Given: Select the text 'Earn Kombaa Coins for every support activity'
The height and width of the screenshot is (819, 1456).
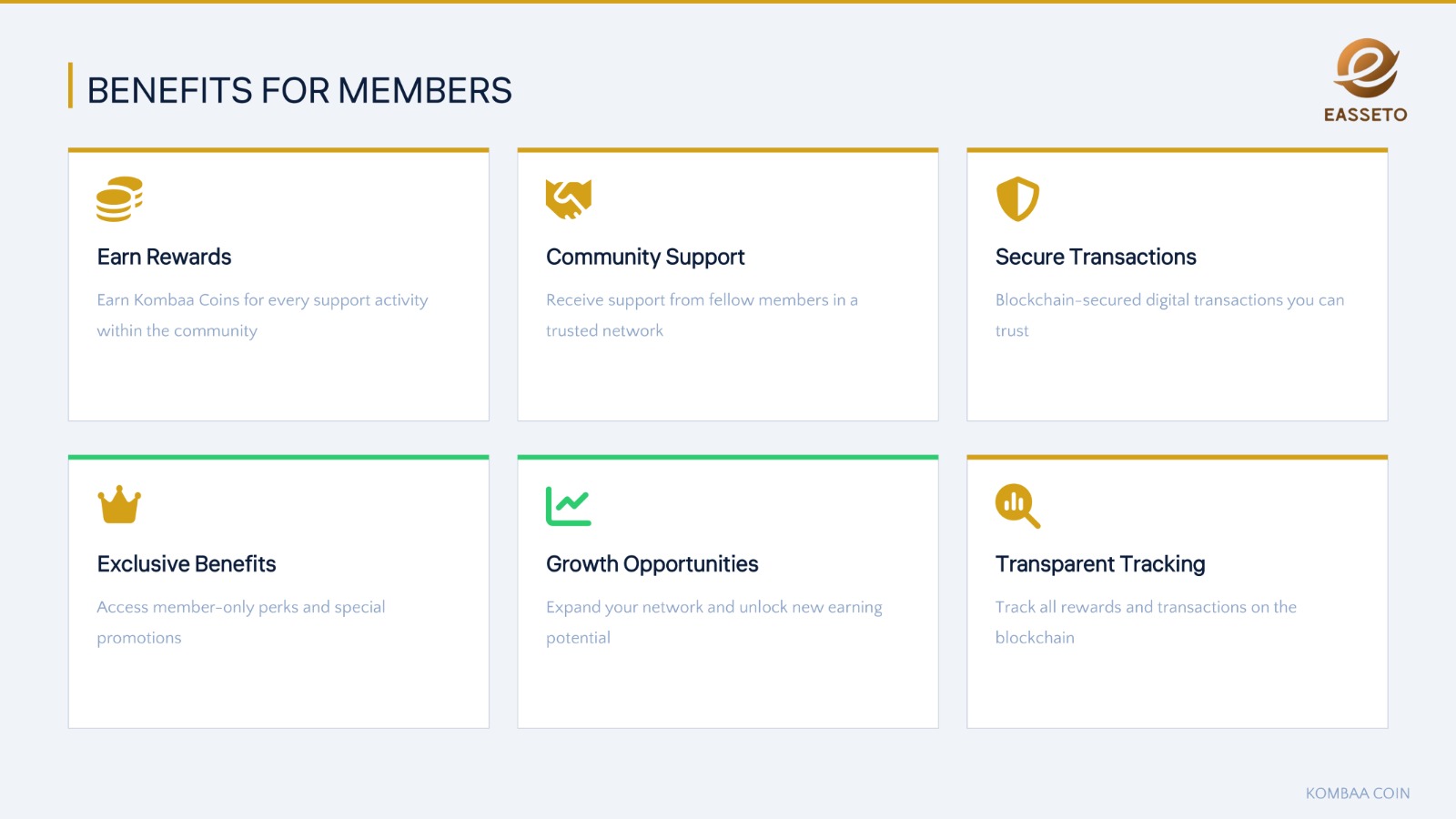Looking at the screenshot, I should point(263,300).
